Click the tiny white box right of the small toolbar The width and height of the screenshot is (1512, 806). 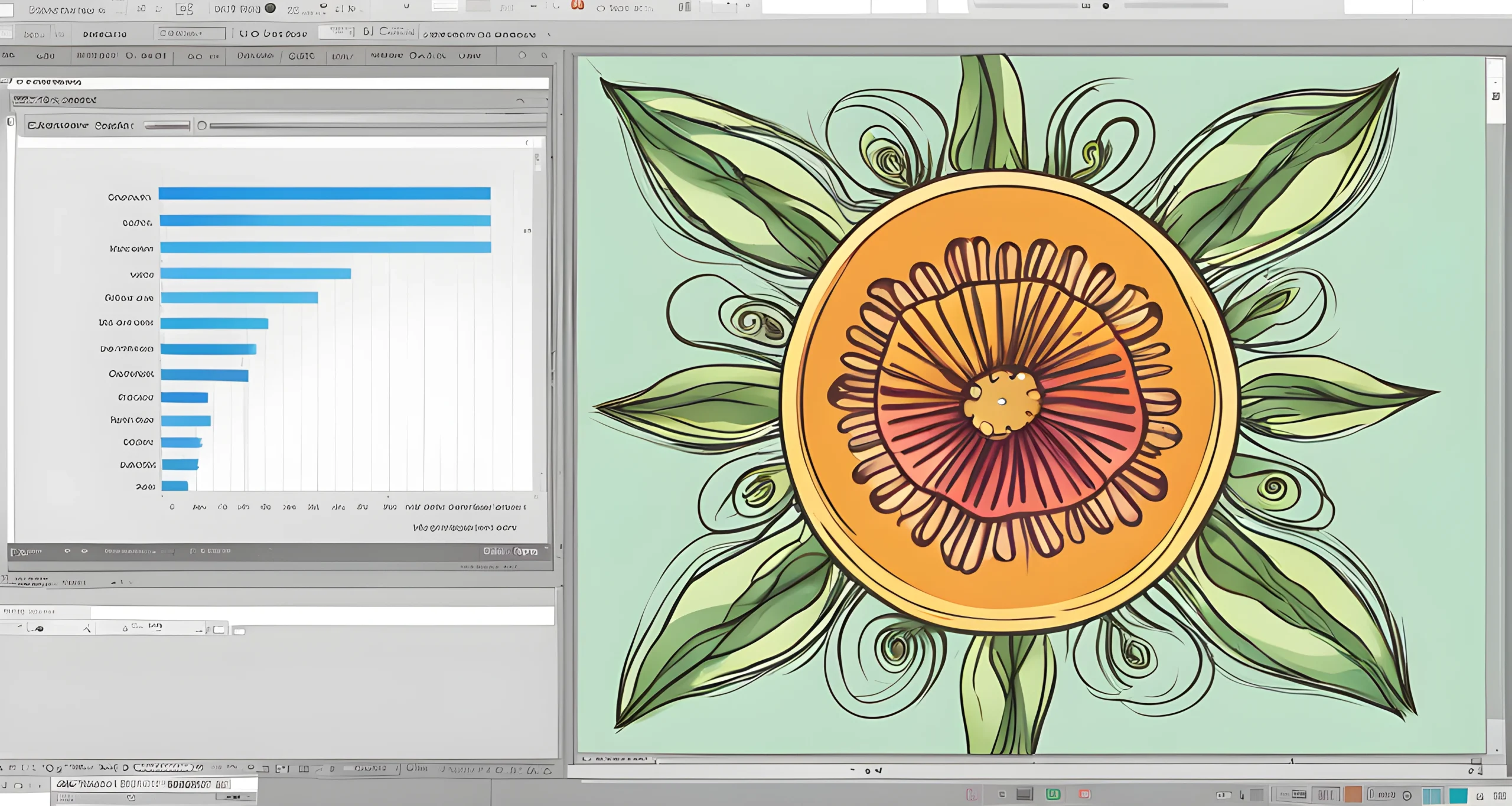(239, 632)
